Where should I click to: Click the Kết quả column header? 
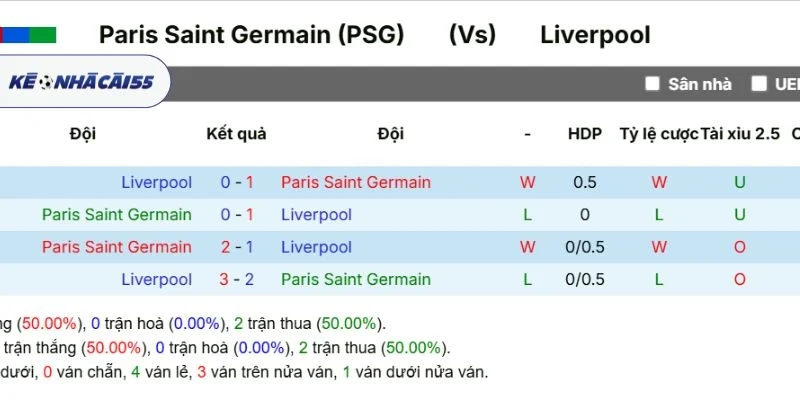[x=236, y=134]
